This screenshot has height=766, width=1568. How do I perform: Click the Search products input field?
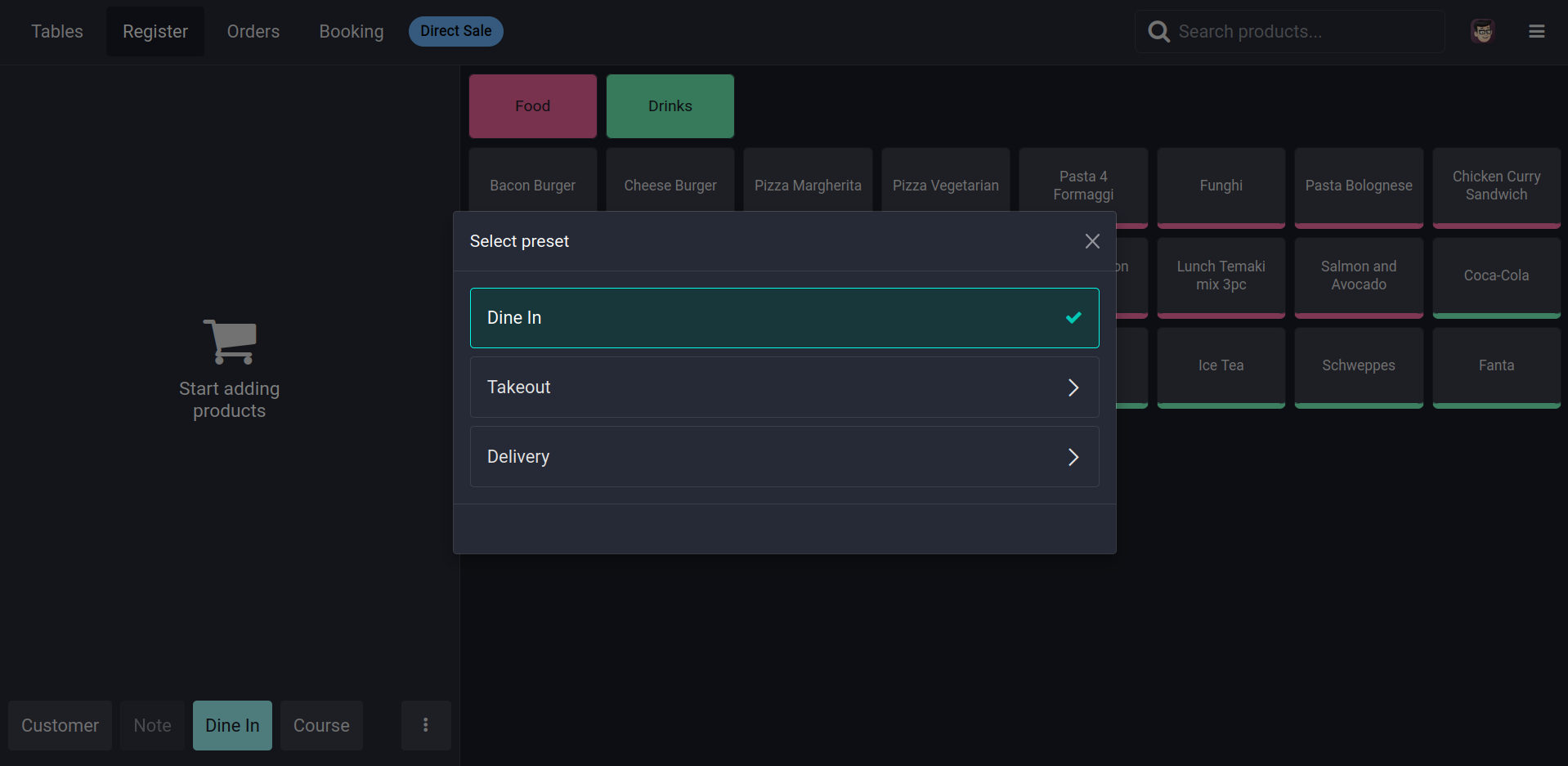click(1304, 32)
